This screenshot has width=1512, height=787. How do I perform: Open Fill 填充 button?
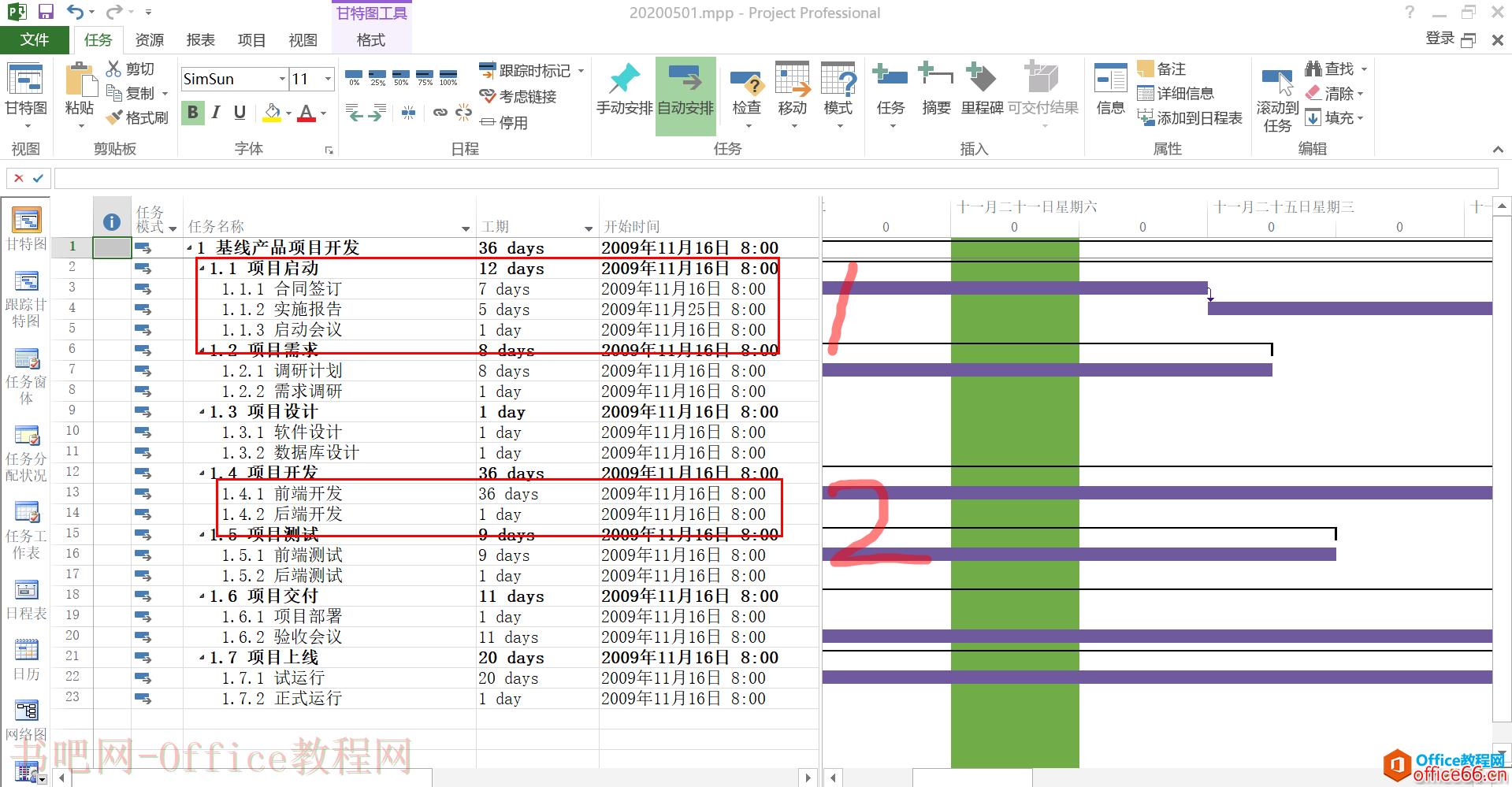1334,117
